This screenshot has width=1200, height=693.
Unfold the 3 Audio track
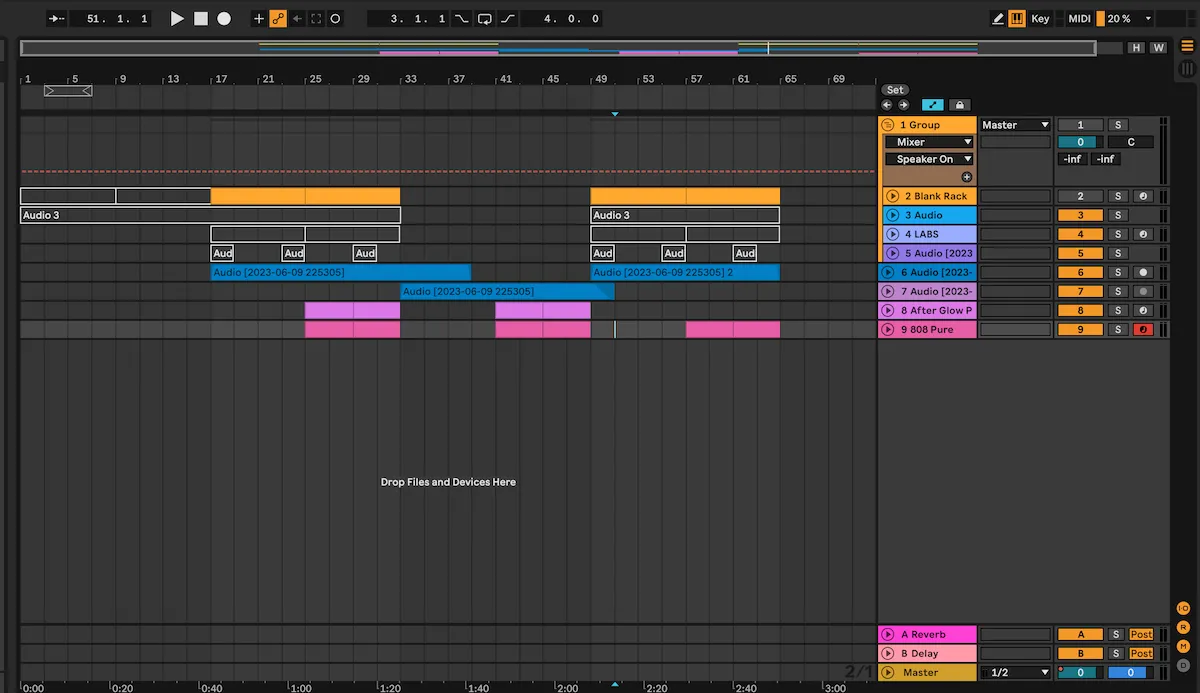click(x=892, y=215)
